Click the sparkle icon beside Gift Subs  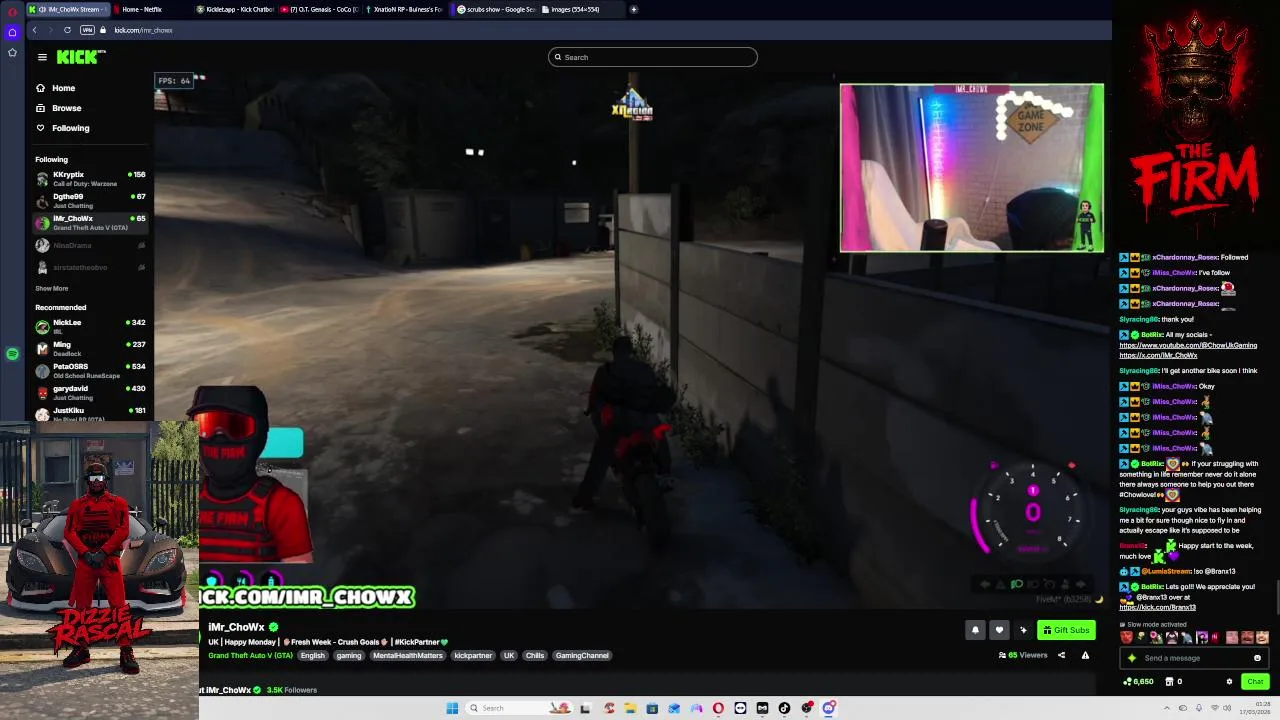tap(1023, 630)
